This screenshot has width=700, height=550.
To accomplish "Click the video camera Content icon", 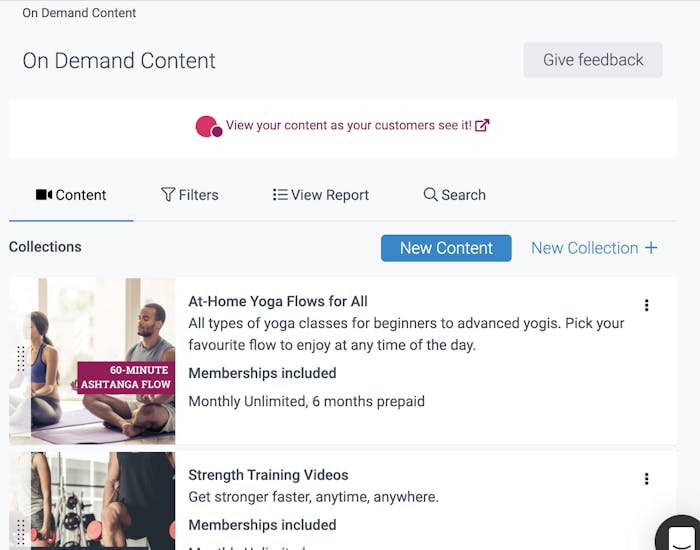I will click(43, 195).
